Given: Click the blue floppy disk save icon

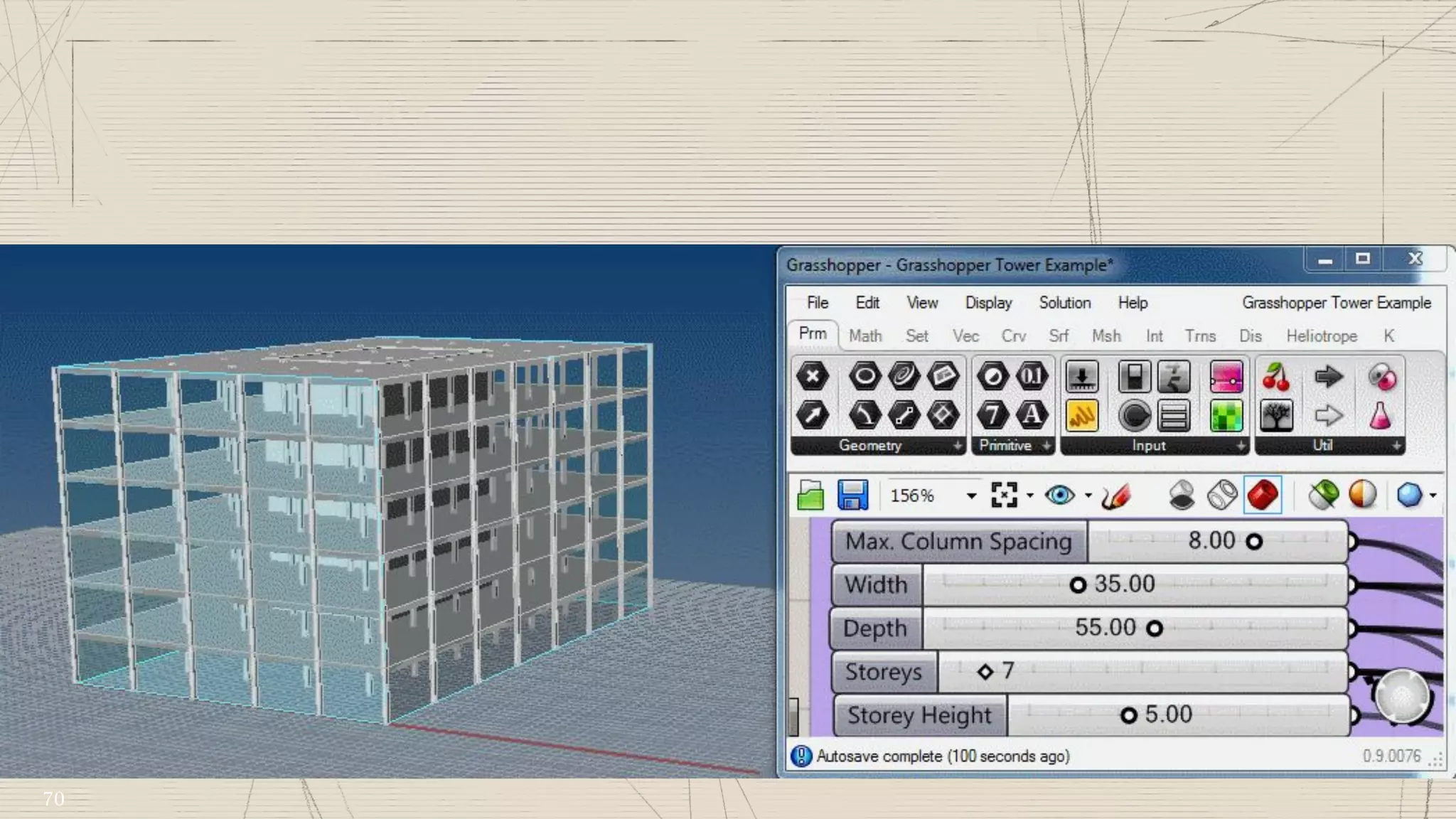Looking at the screenshot, I should [852, 495].
